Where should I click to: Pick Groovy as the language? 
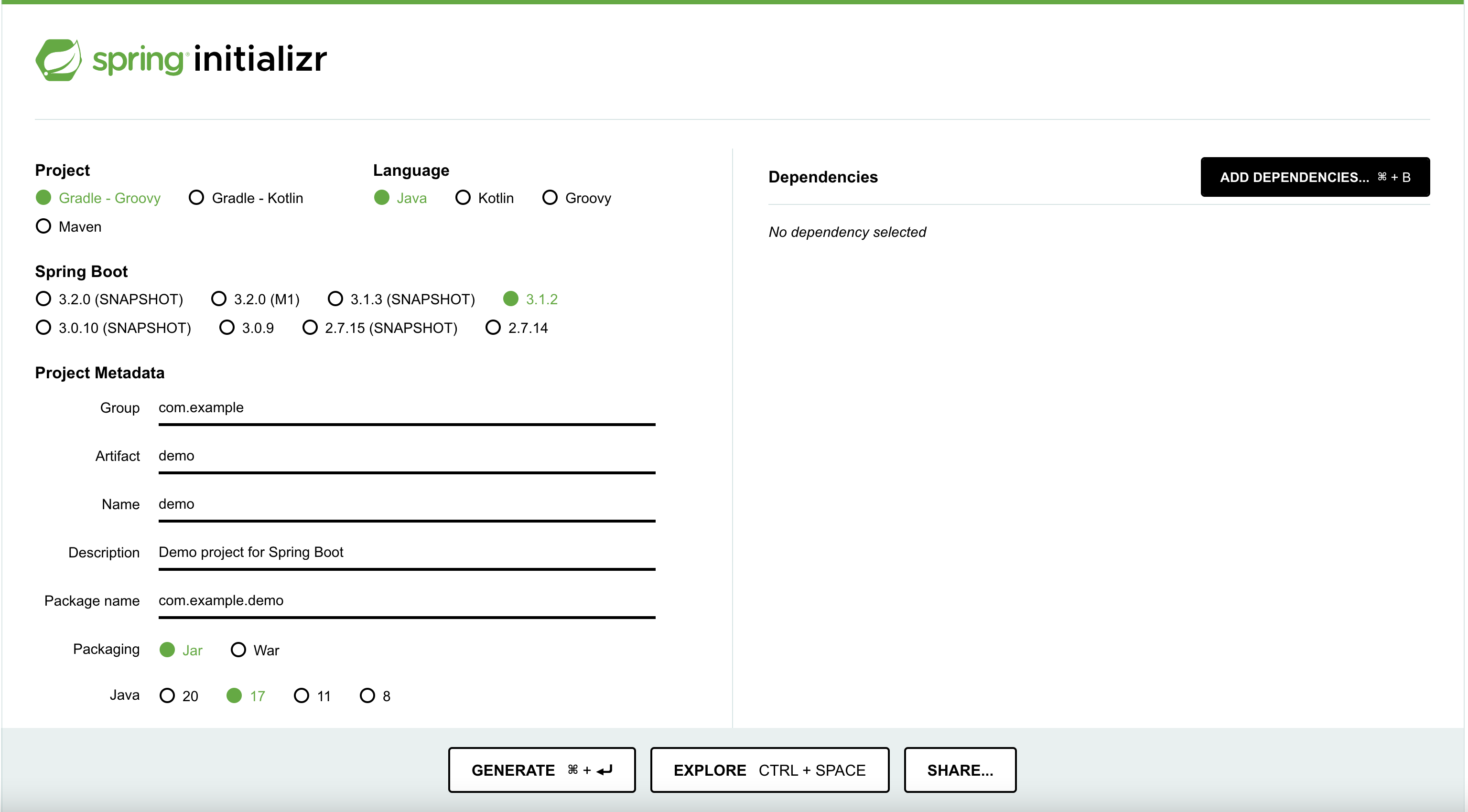[x=550, y=198]
